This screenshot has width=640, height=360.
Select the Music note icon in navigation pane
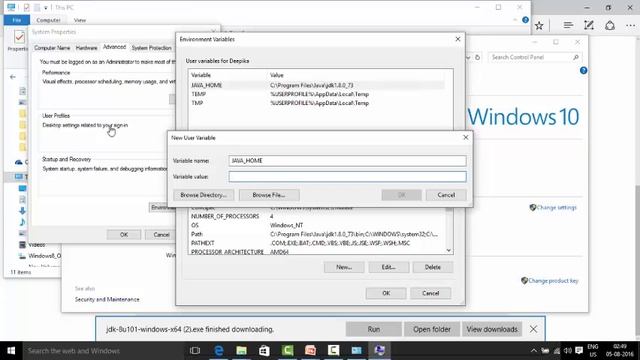pyautogui.click(x=22, y=222)
